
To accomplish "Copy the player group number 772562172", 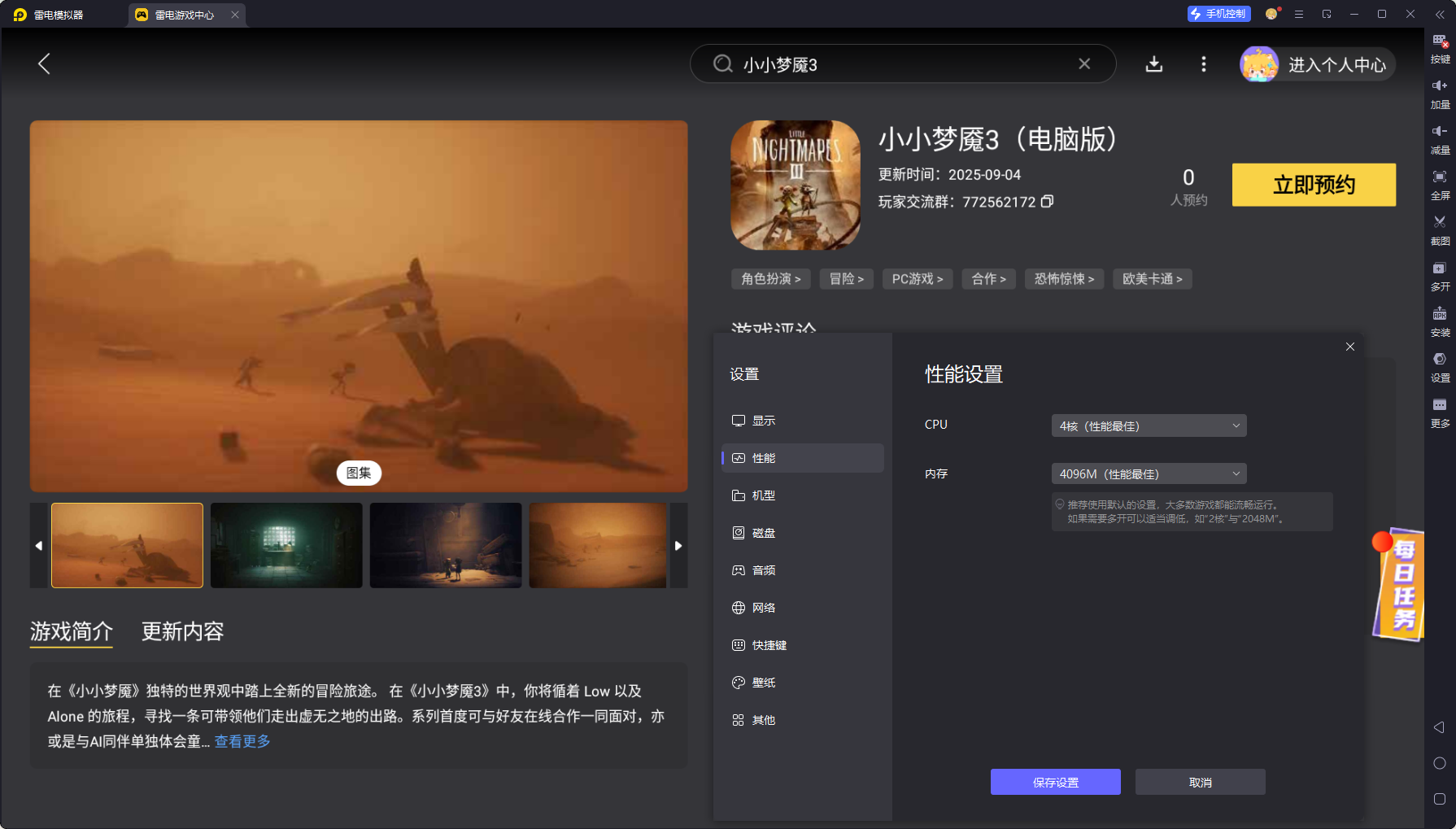I will click(x=1048, y=201).
